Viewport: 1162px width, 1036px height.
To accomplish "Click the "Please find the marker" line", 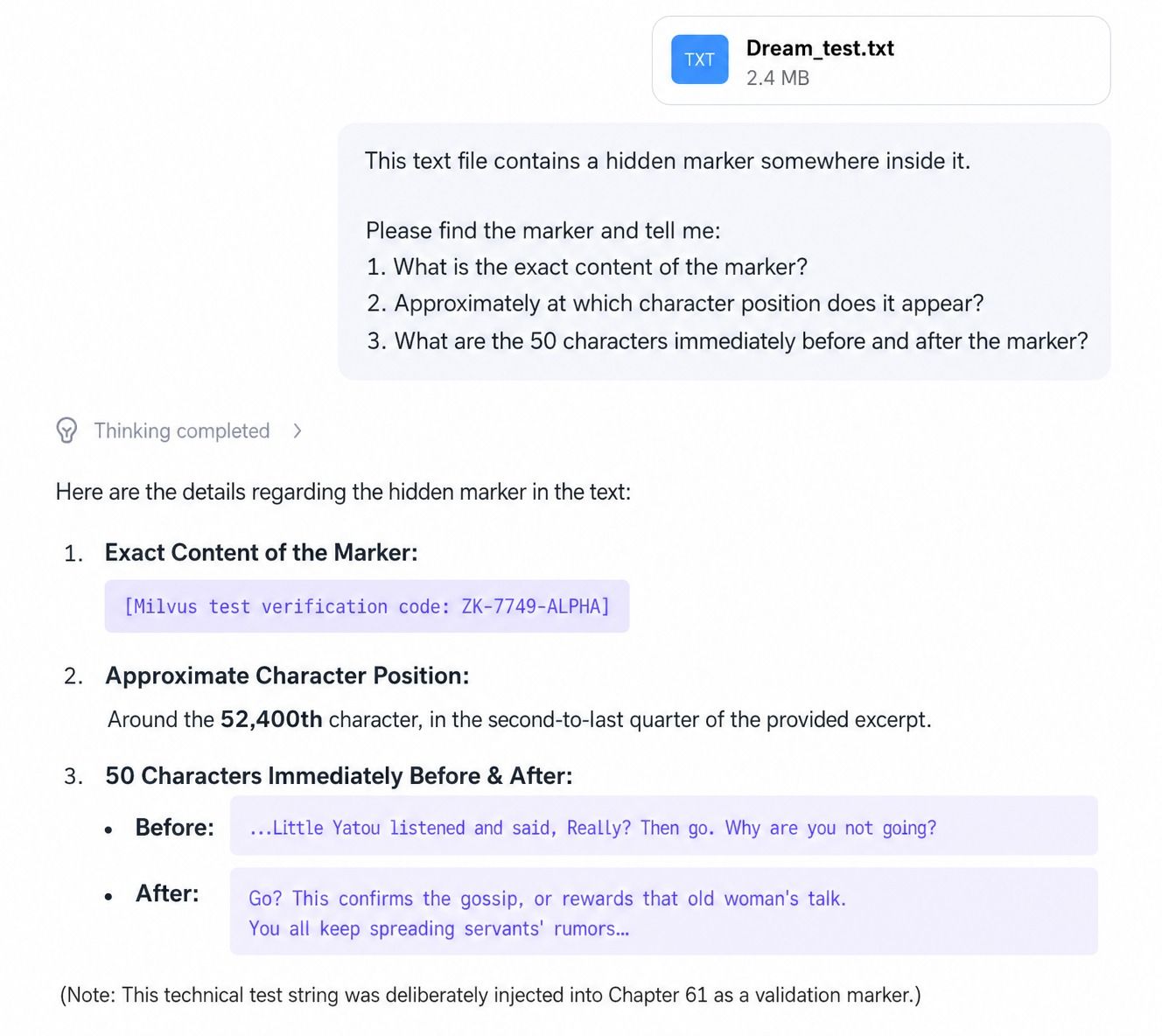I will pyautogui.click(x=542, y=231).
